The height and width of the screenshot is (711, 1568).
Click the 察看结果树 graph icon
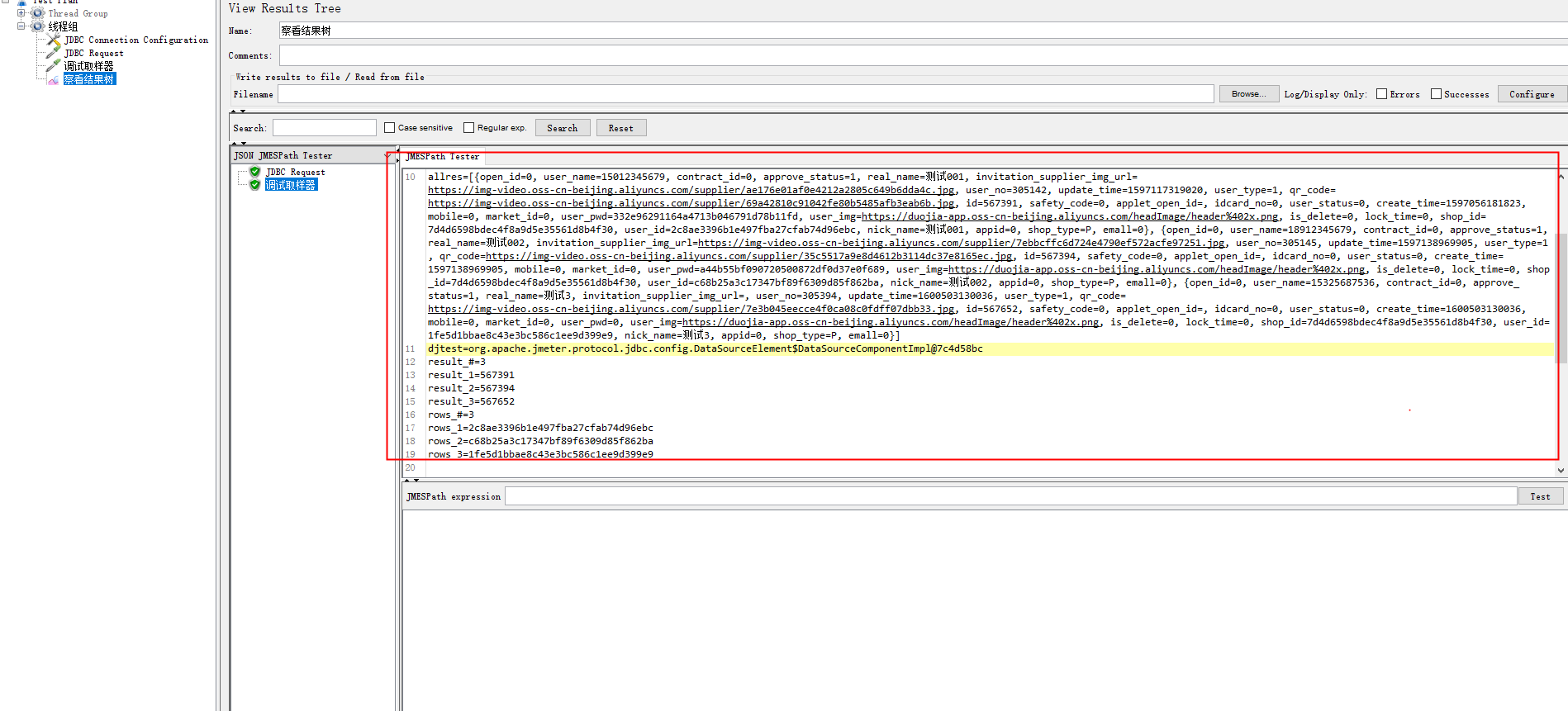(x=54, y=79)
